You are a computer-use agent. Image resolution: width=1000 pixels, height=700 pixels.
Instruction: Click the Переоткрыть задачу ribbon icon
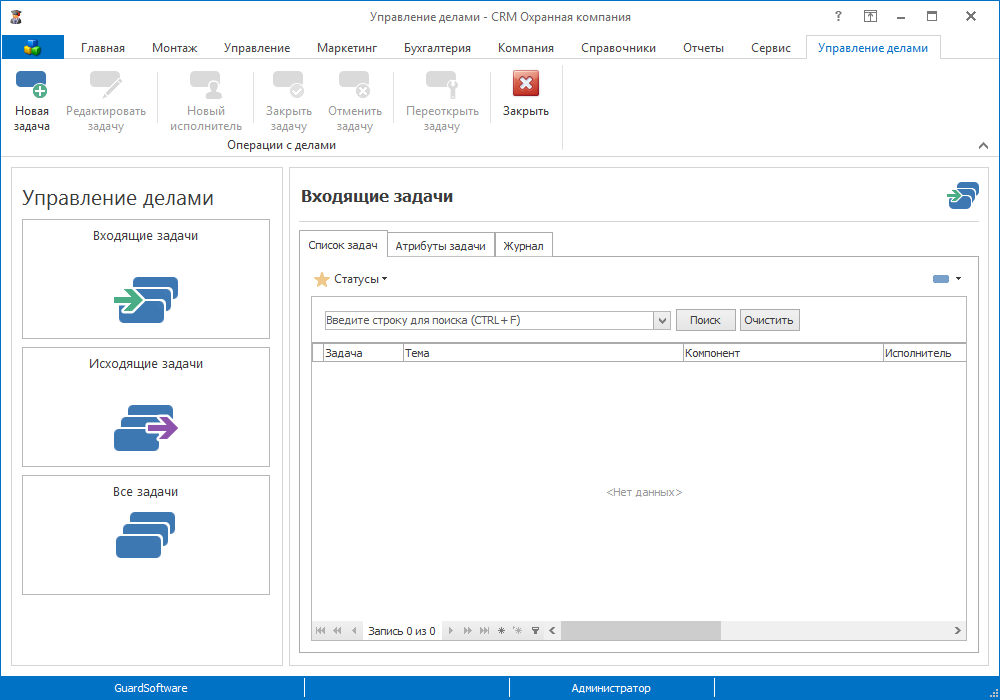[442, 84]
